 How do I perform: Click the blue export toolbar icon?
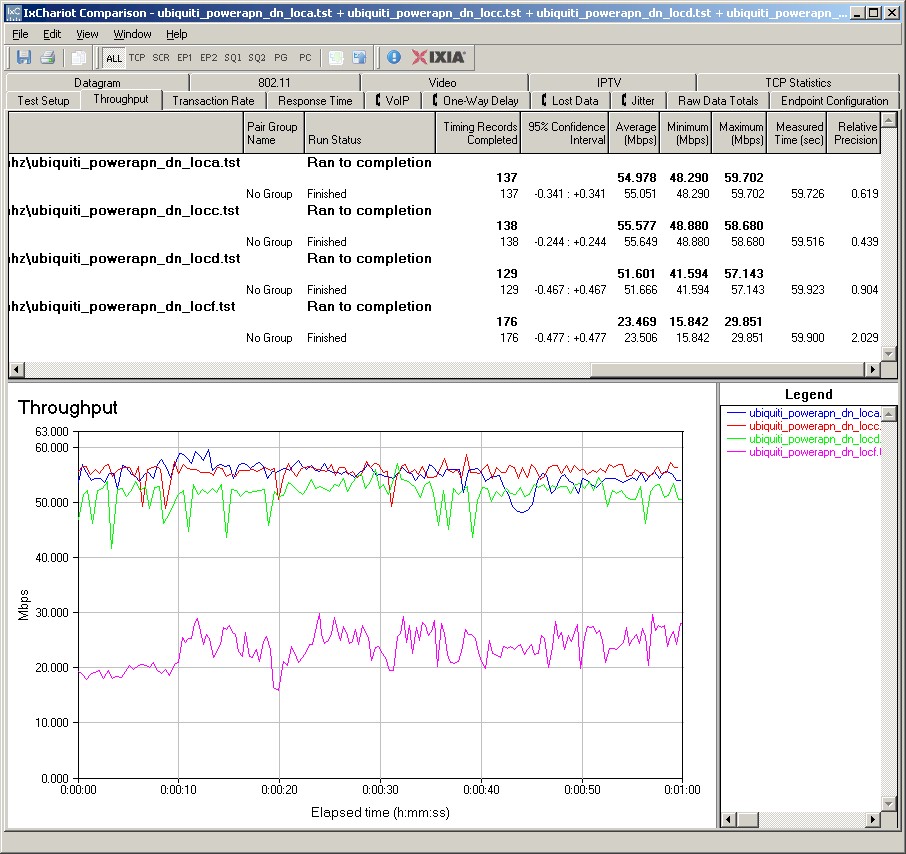359,57
